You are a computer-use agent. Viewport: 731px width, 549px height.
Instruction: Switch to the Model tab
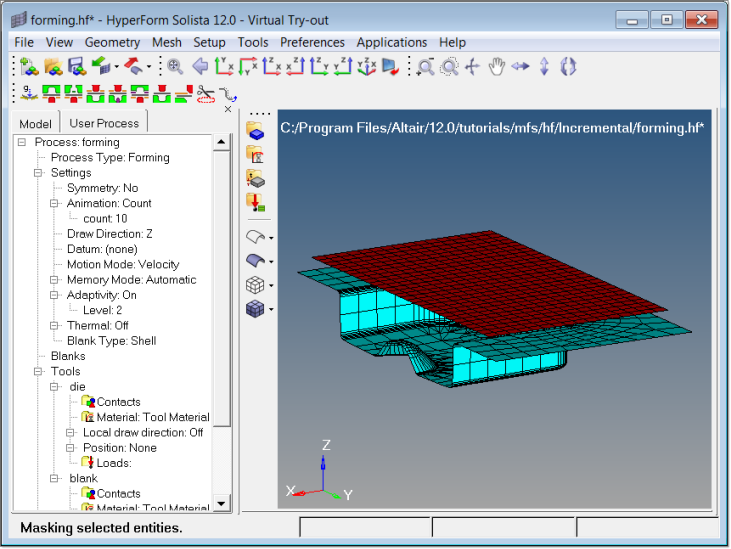[35, 123]
